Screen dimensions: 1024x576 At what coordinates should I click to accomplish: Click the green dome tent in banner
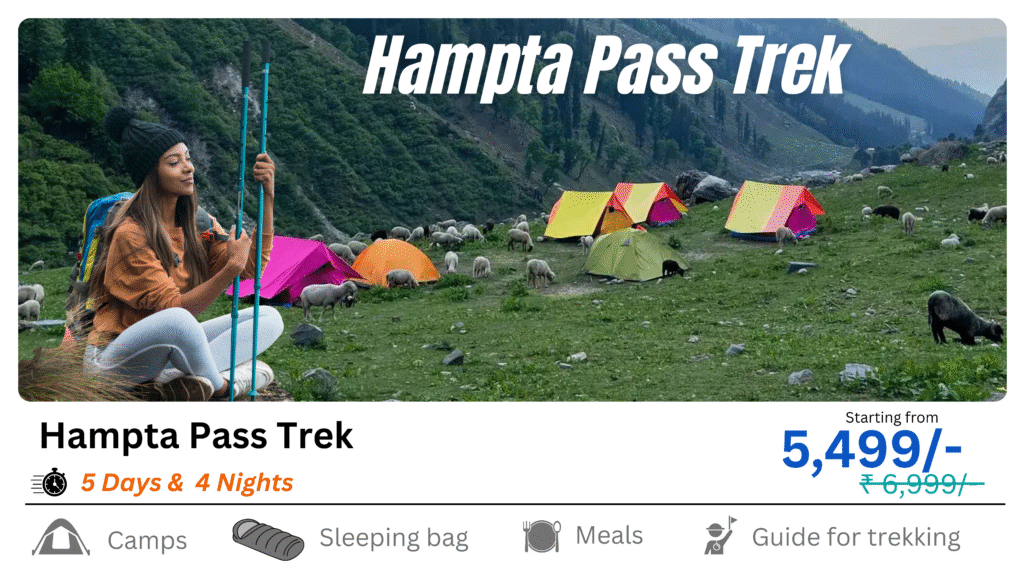pyautogui.click(x=633, y=255)
